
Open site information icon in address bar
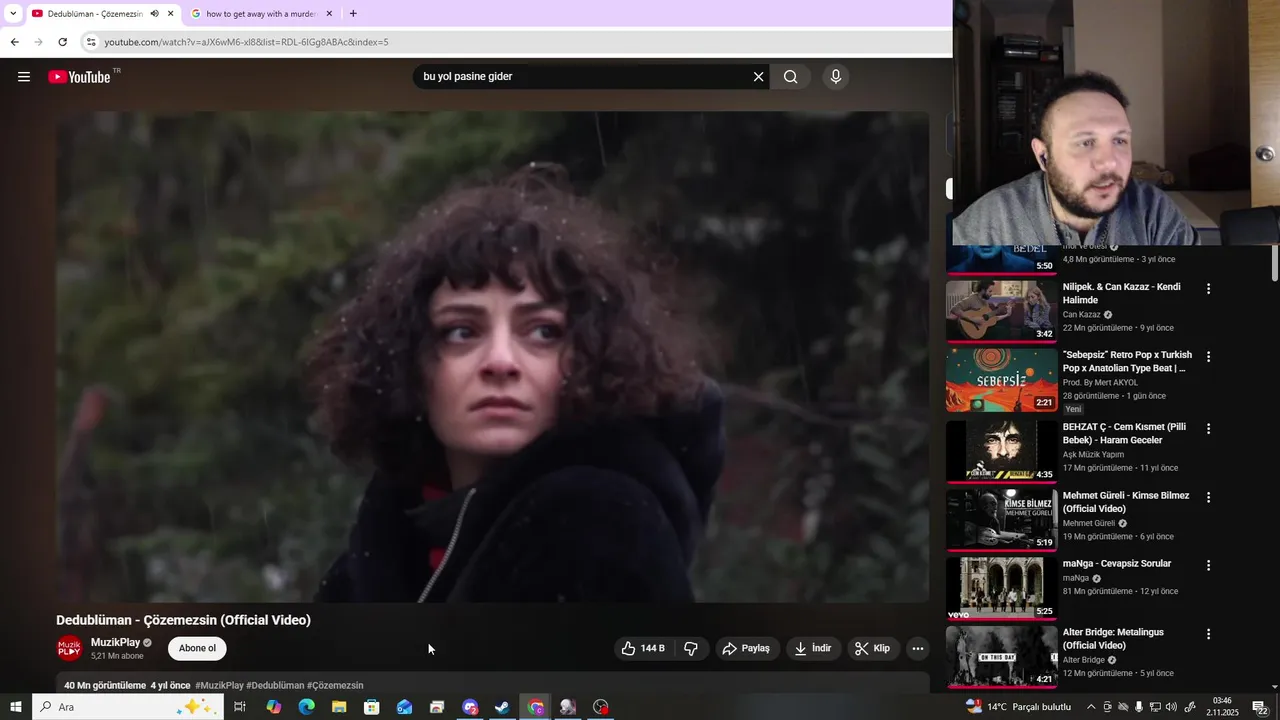pyautogui.click(x=91, y=42)
